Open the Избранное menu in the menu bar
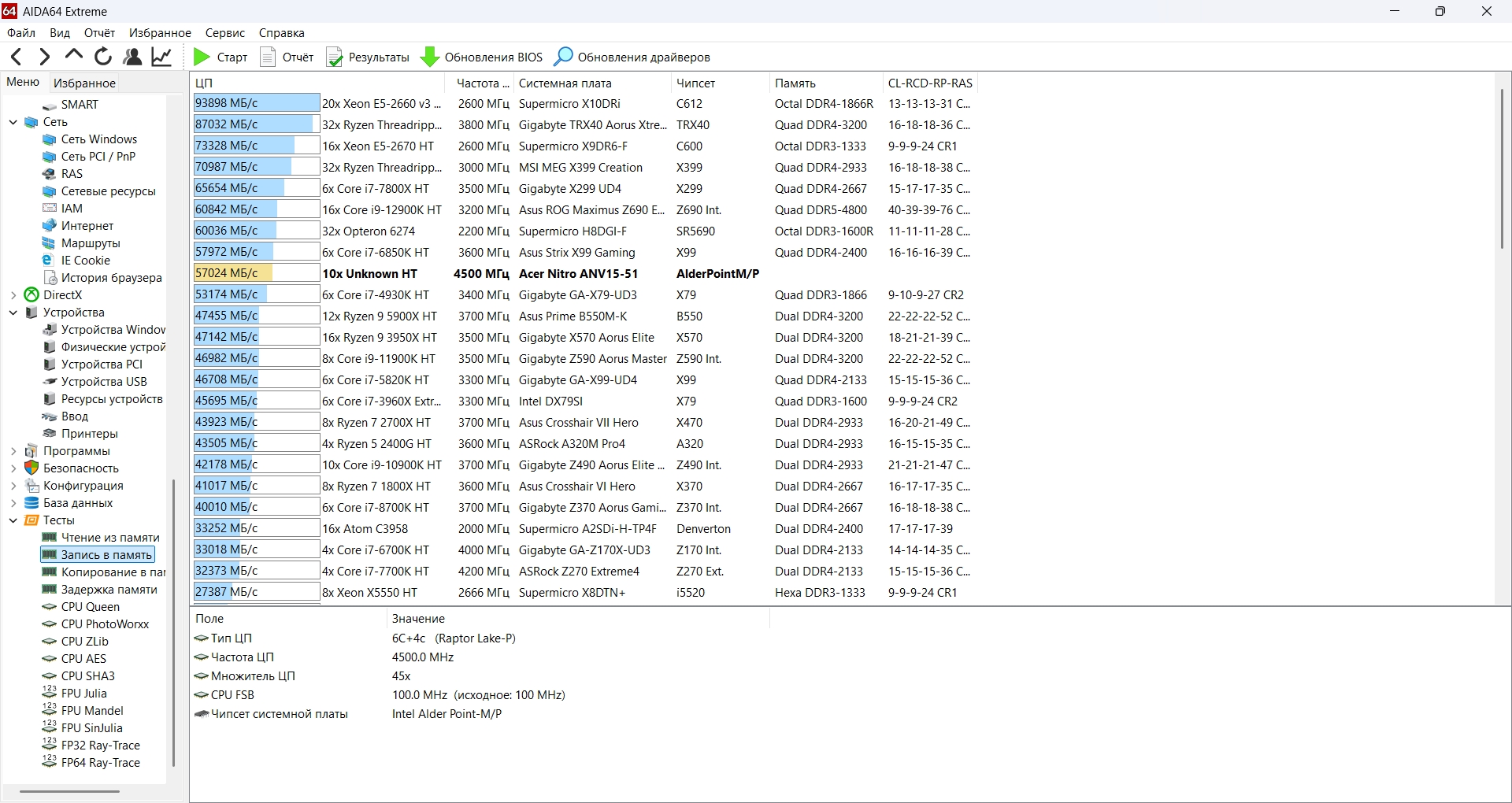 tap(161, 33)
